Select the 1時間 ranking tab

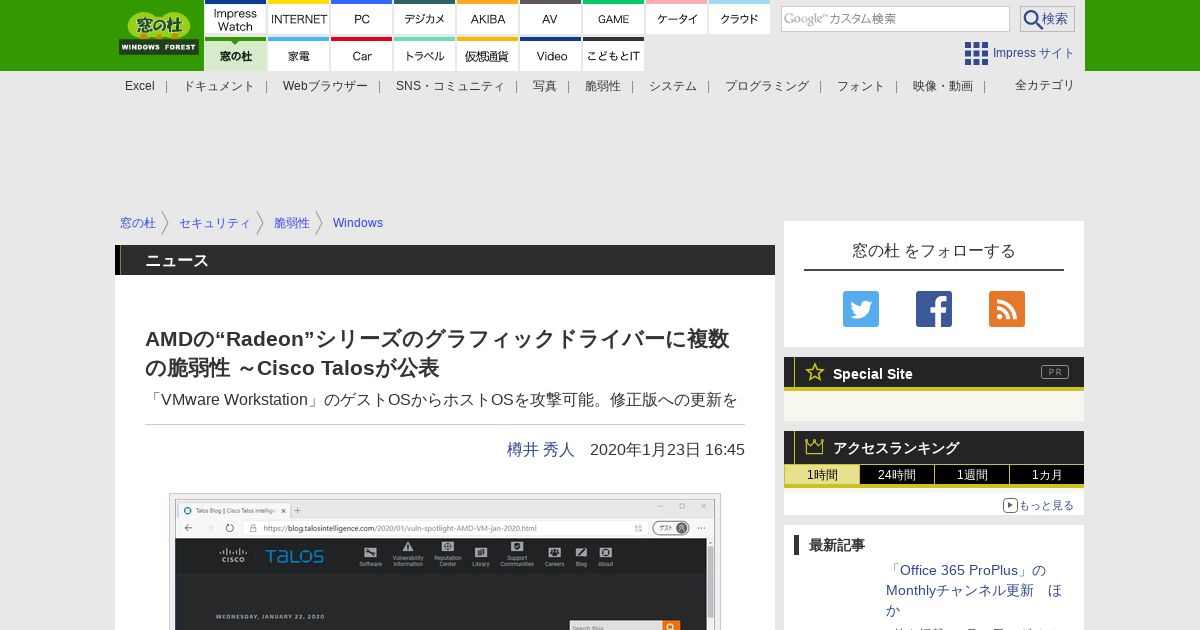point(822,475)
